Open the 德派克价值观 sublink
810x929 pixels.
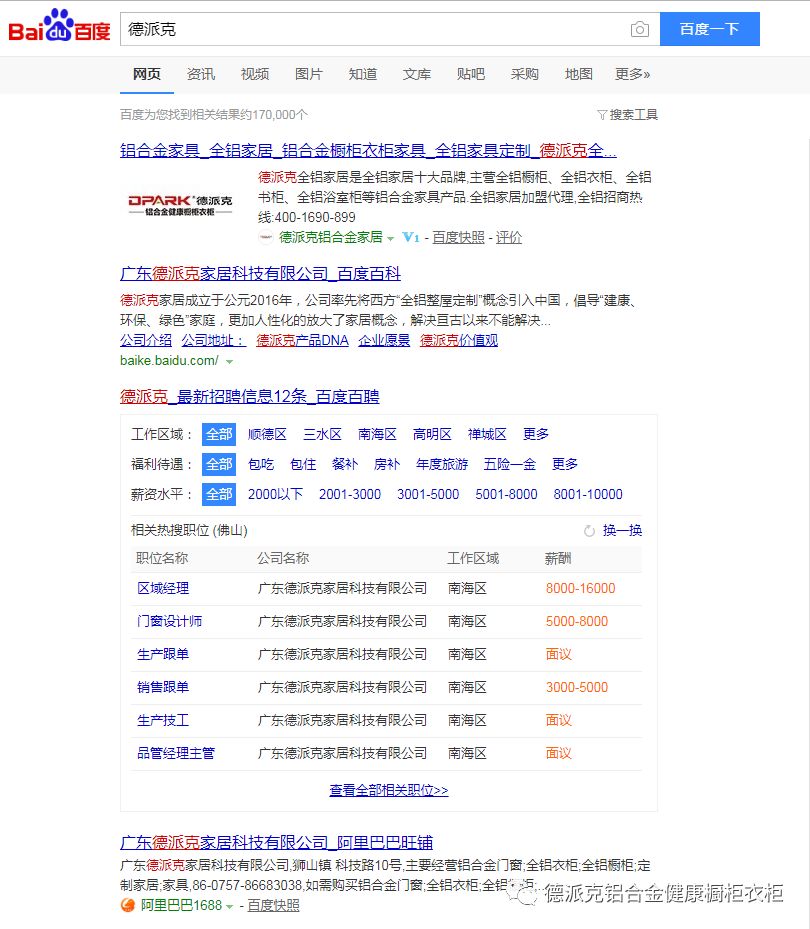point(459,341)
